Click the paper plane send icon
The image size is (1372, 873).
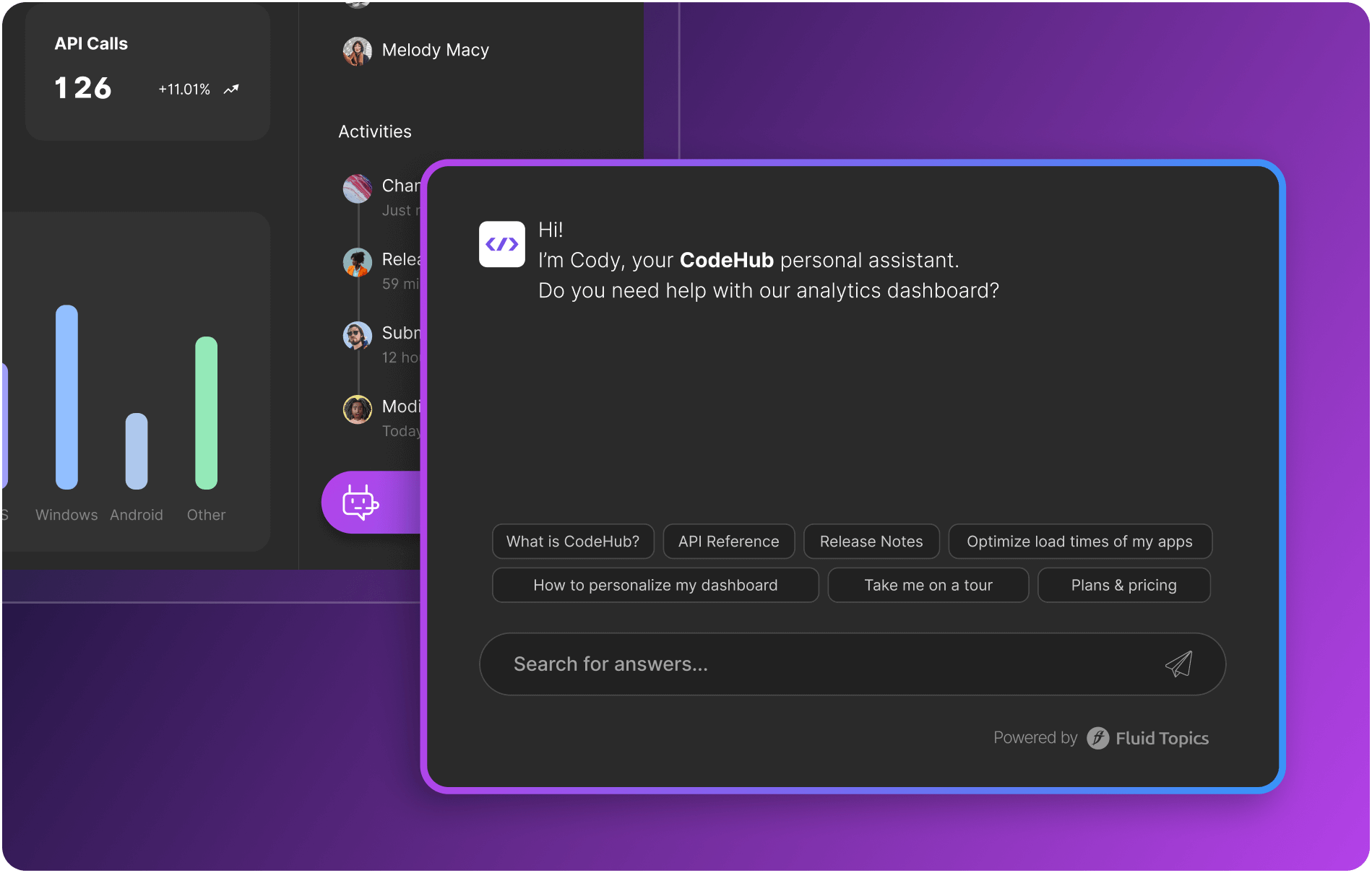click(x=1178, y=664)
